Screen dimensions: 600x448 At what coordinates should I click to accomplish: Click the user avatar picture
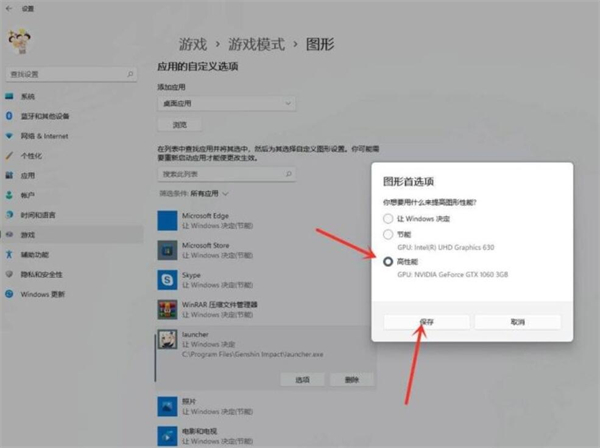[19, 41]
